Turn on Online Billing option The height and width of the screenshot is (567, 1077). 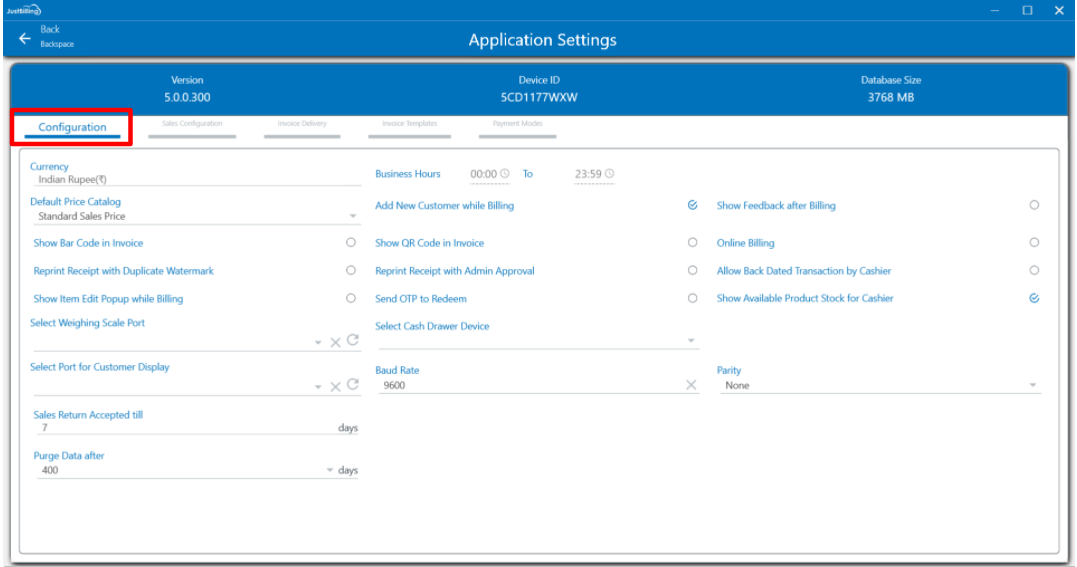[1034, 243]
